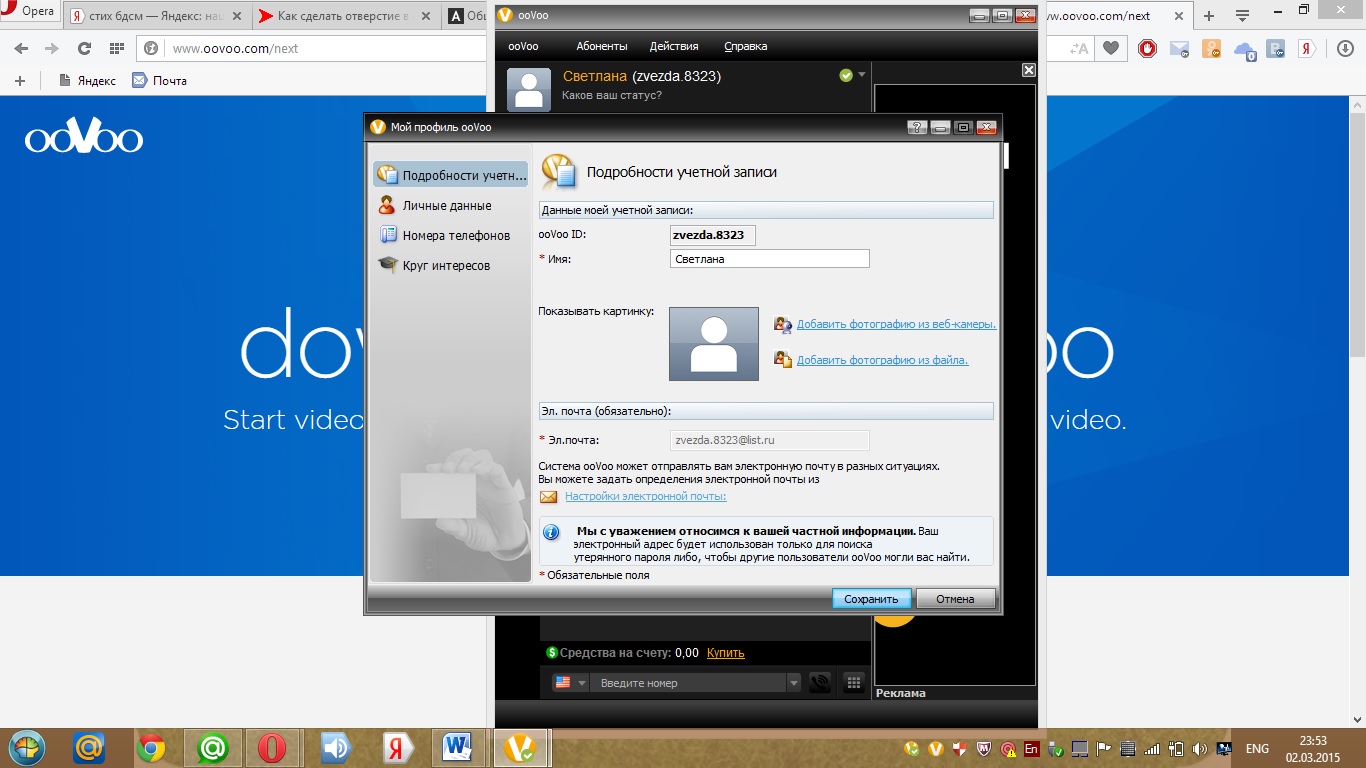This screenshot has width=1366, height=768.
Task: Click the Yandex Я extension icon
Action: point(1306,48)
